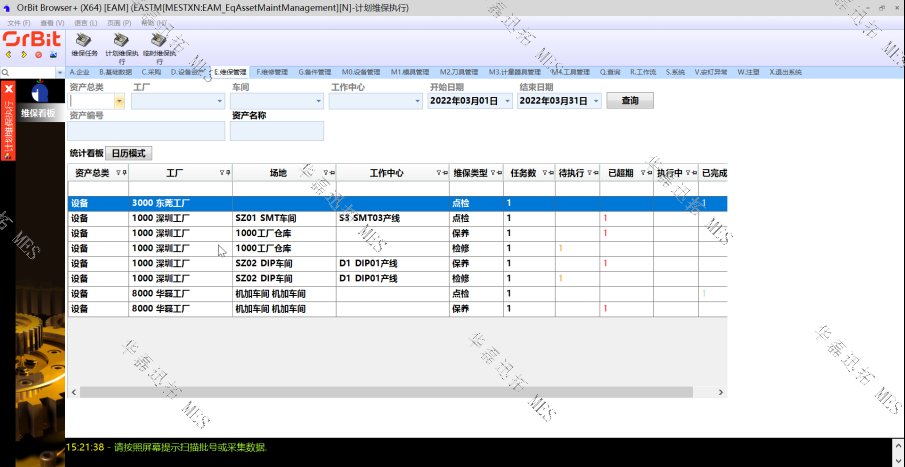Close the red 计划维保执行 side tab
This screenshot has height=467, width=905.
8,89
